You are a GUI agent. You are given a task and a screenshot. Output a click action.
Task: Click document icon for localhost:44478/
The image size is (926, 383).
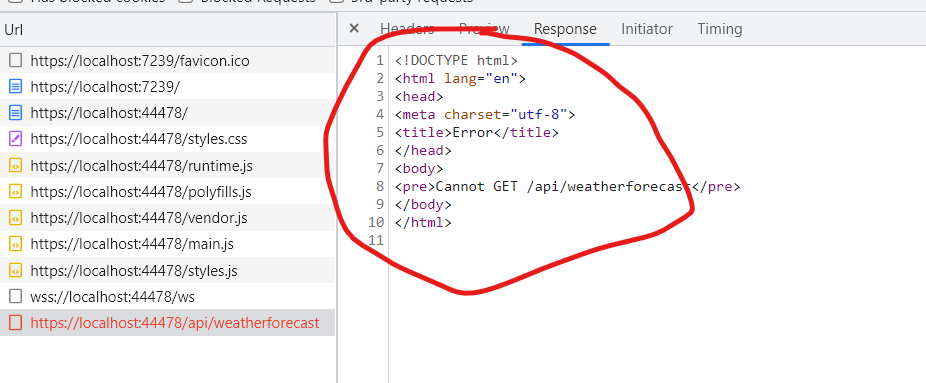(16, 112)
